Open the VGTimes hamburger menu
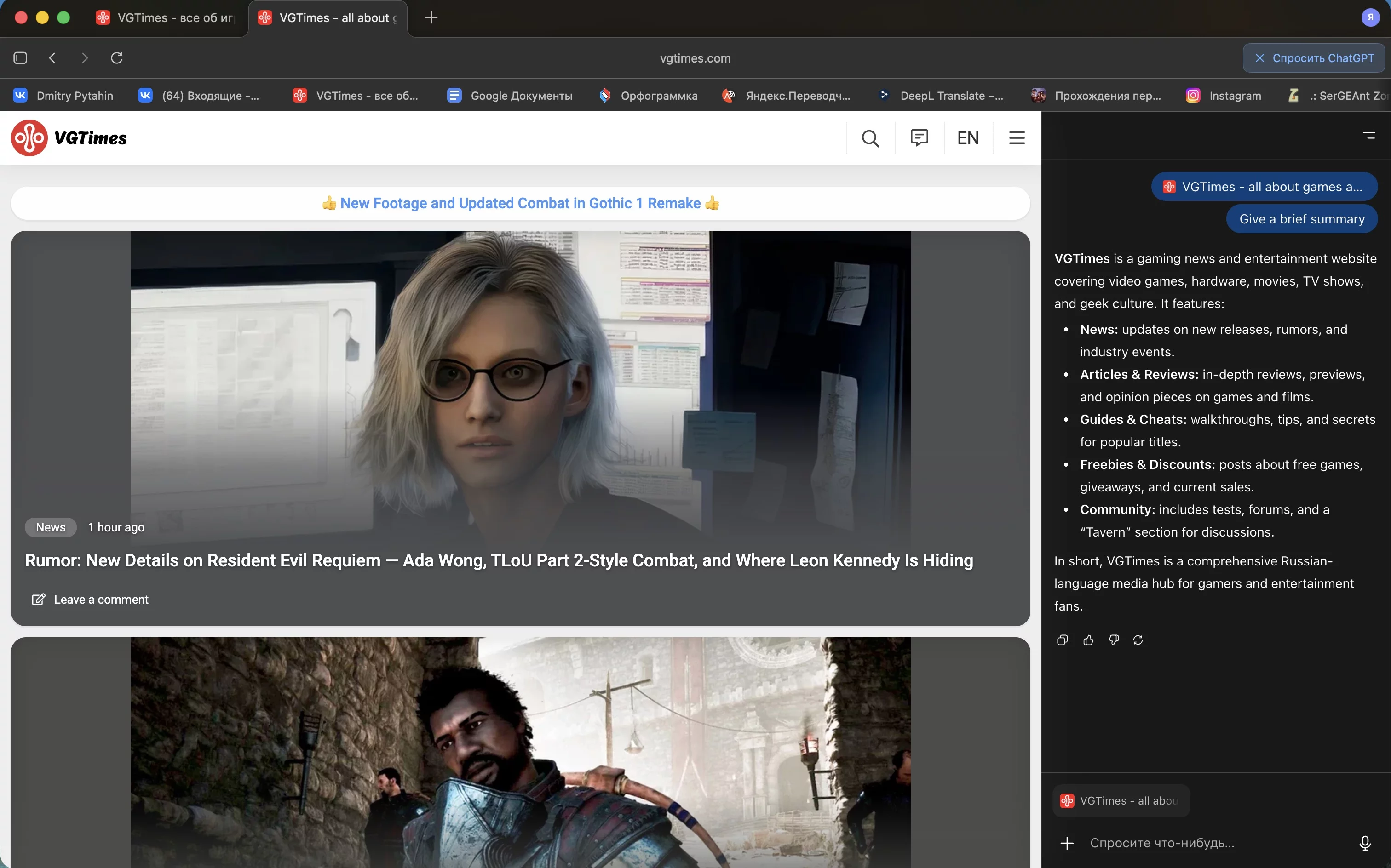1391x868 pixels. pyautogui.click(x=1017, y=138)
